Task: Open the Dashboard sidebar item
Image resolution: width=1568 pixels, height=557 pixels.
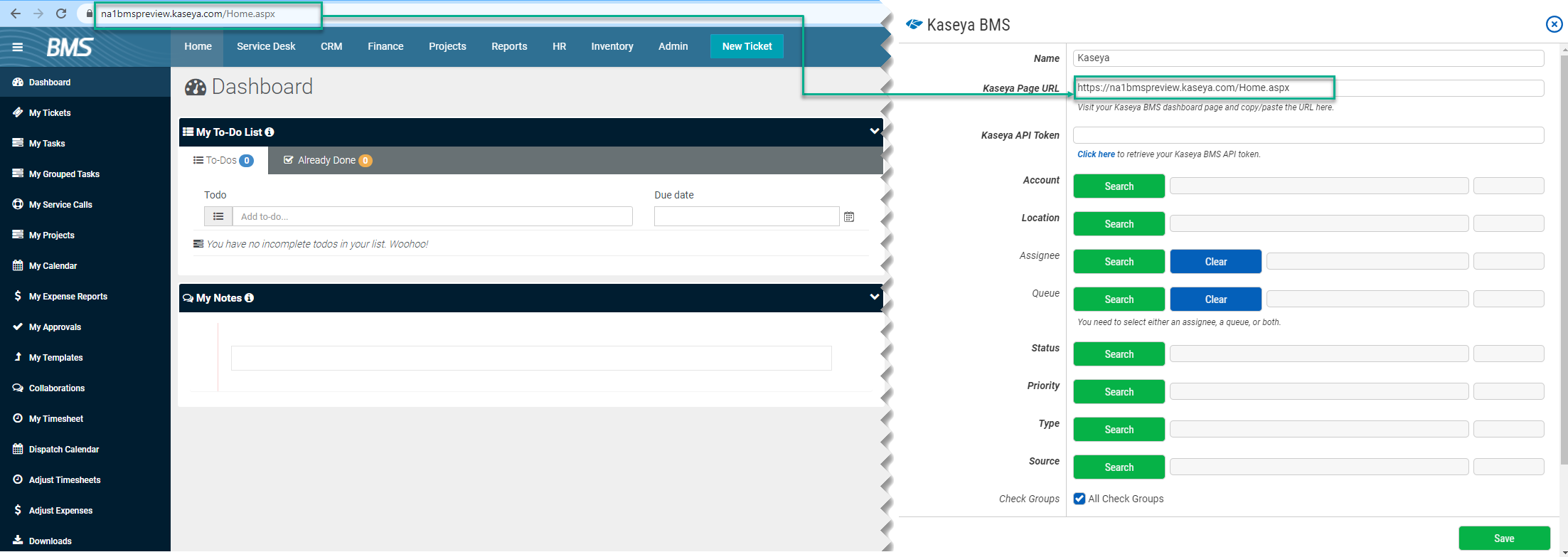Action: (85, 83)
